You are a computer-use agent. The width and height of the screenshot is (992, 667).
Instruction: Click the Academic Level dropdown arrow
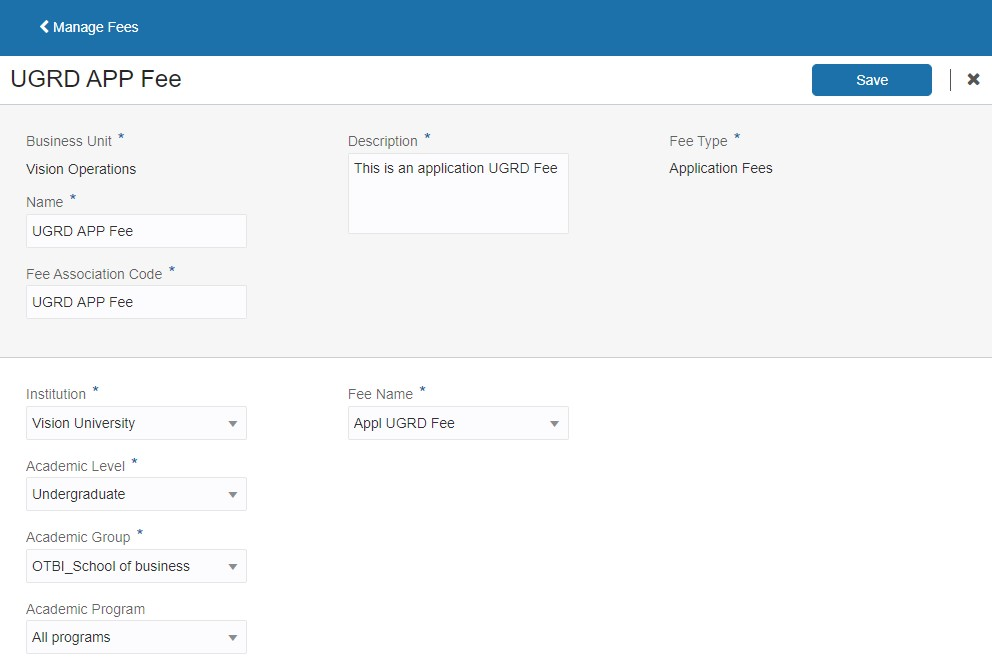point(233,495)
